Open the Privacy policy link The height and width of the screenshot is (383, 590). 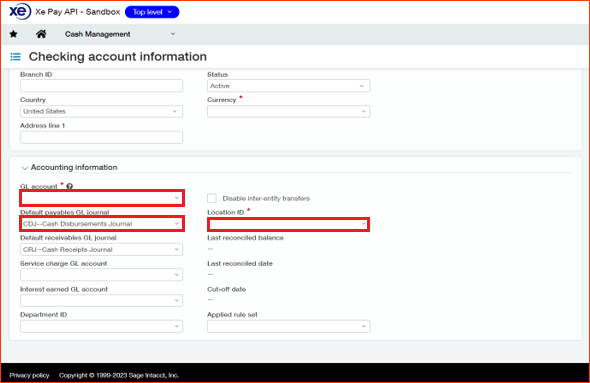pyautogui.click(x=29, y=375)
